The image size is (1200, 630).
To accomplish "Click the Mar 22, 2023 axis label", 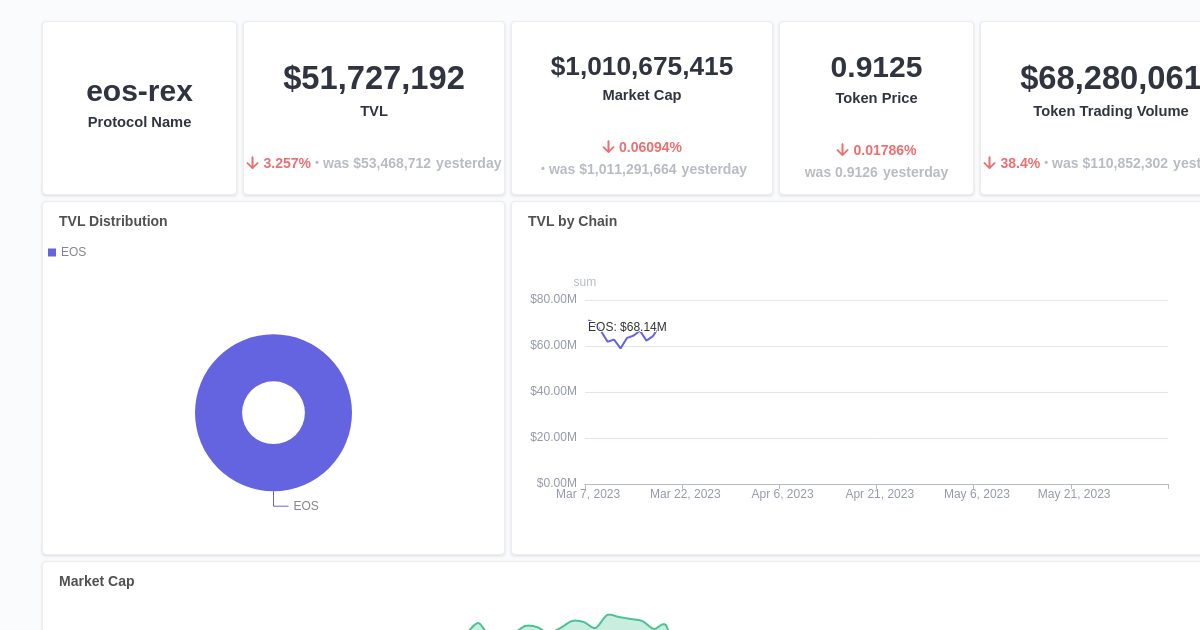I will [685, 493].
